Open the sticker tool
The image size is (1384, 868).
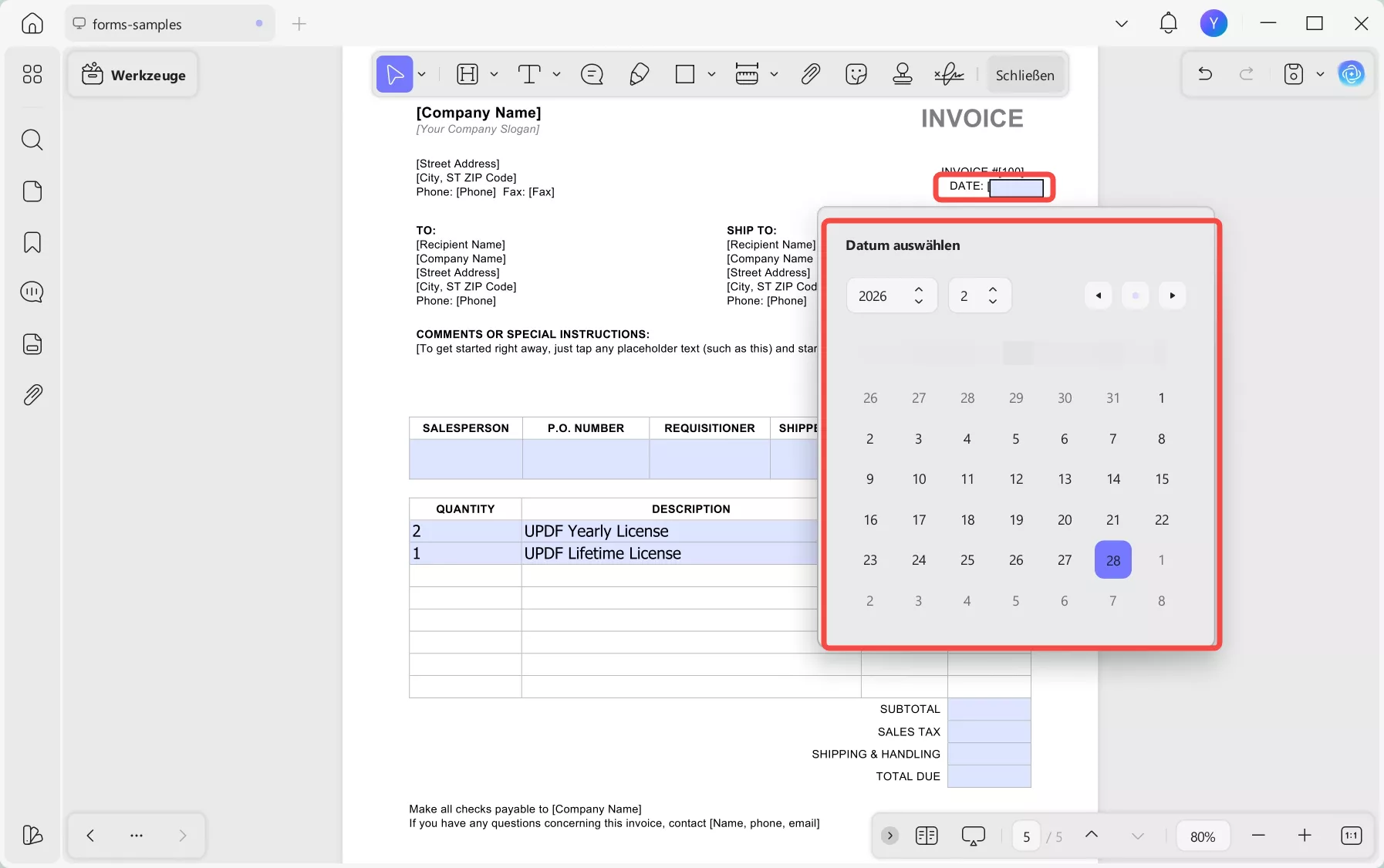(856, 74)
